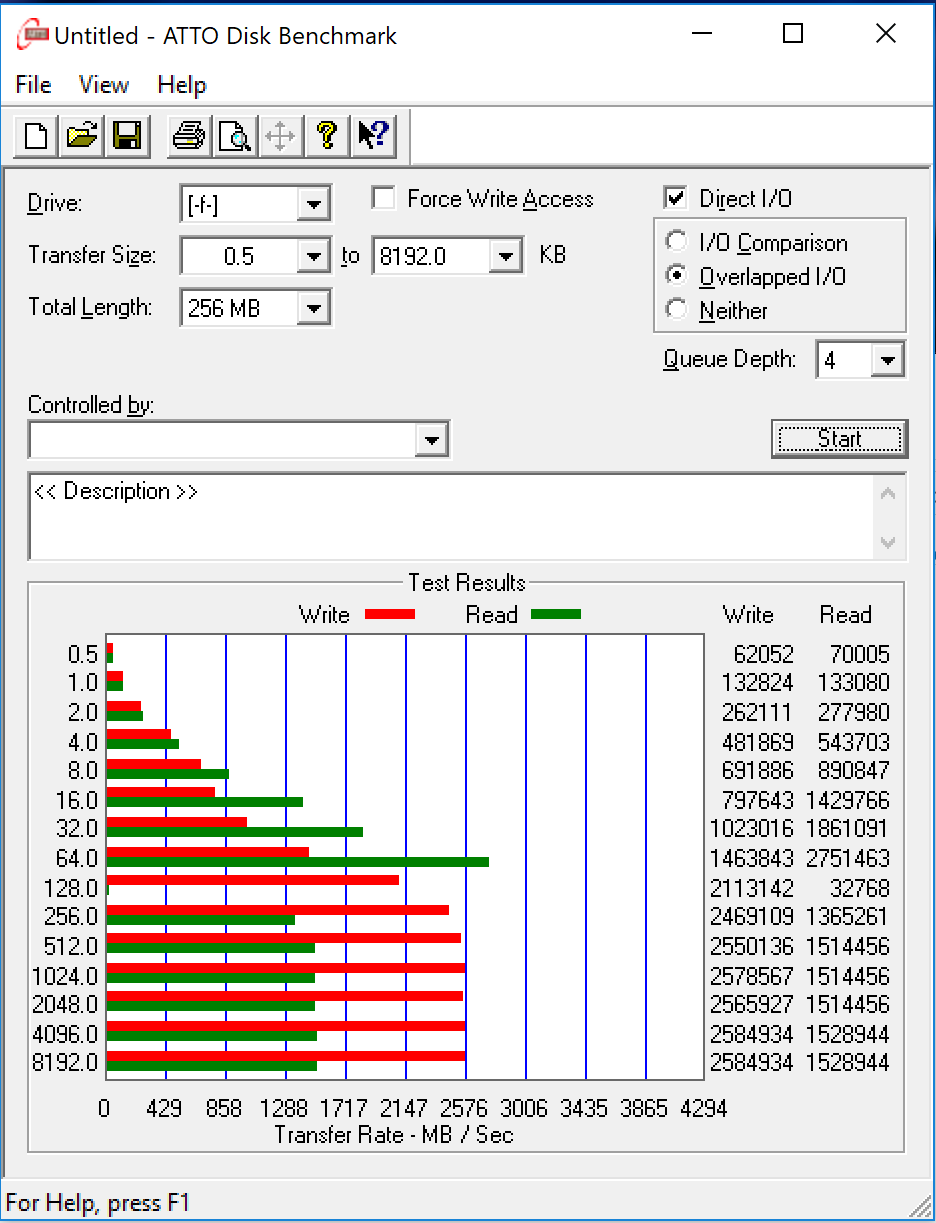Open the Total Length dropdown
936x1223 pixels.
pyautogui.click(x=314, y=309)
